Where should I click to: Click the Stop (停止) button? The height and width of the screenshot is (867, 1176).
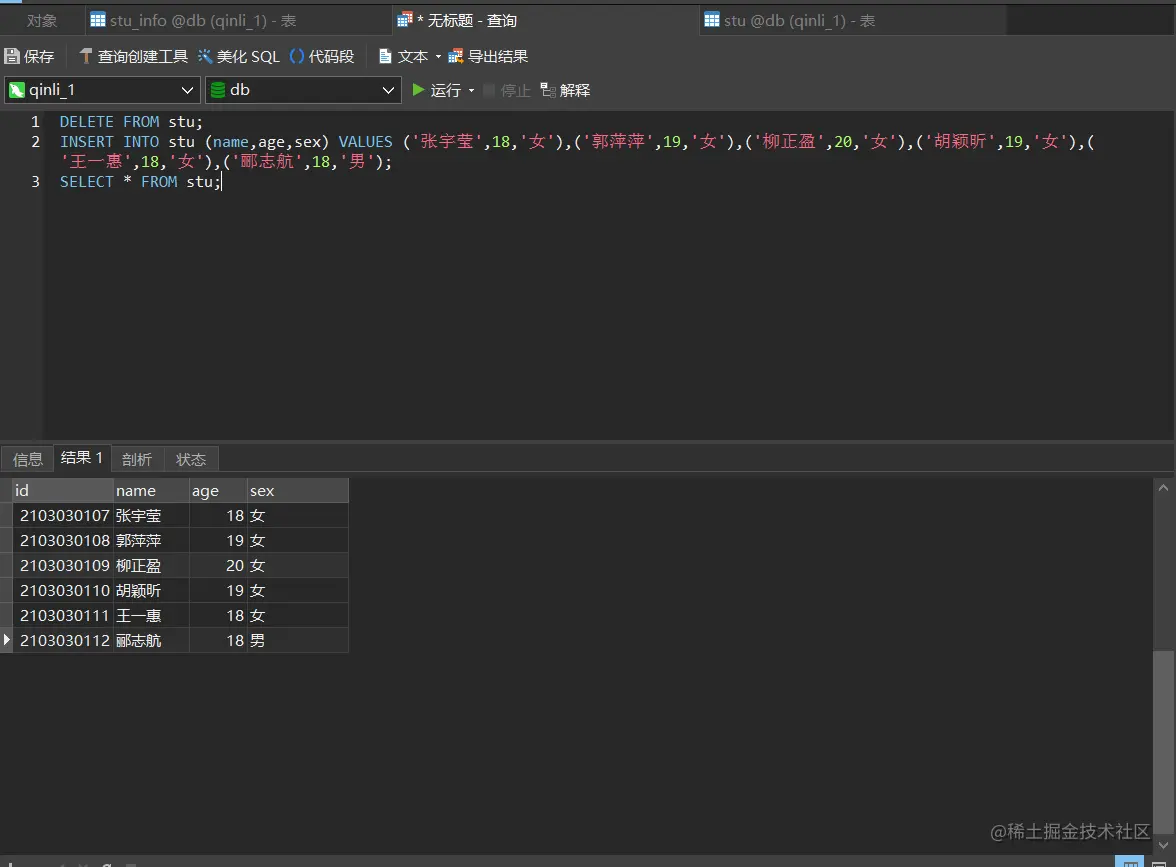pyautogui.click(x=507, y=91)
